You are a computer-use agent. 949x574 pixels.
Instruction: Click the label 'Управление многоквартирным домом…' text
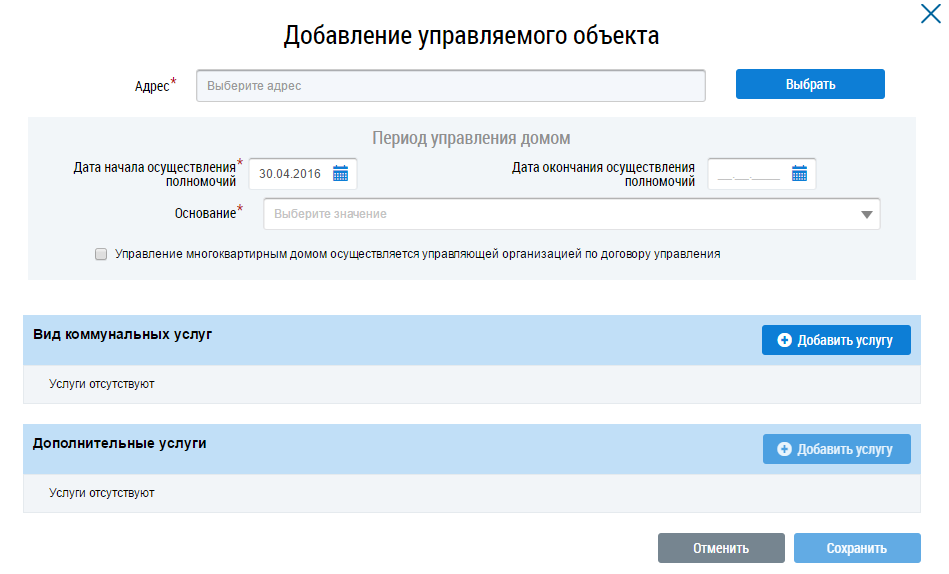(x=417, y=254)
